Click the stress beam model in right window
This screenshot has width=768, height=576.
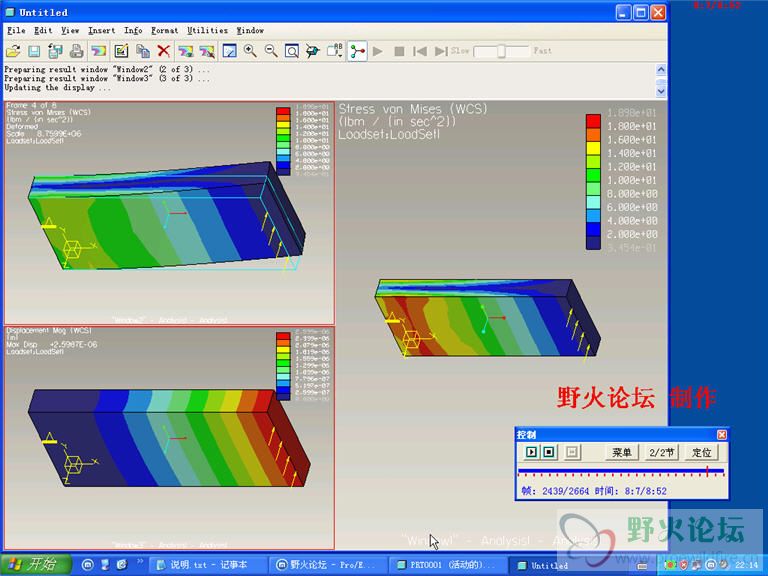(x=487, y=317)
